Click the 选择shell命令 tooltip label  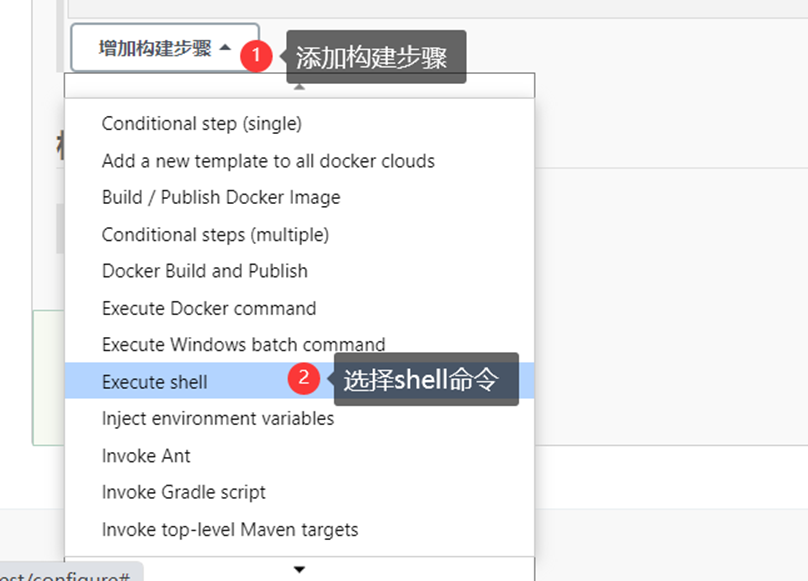click(426, 380)
